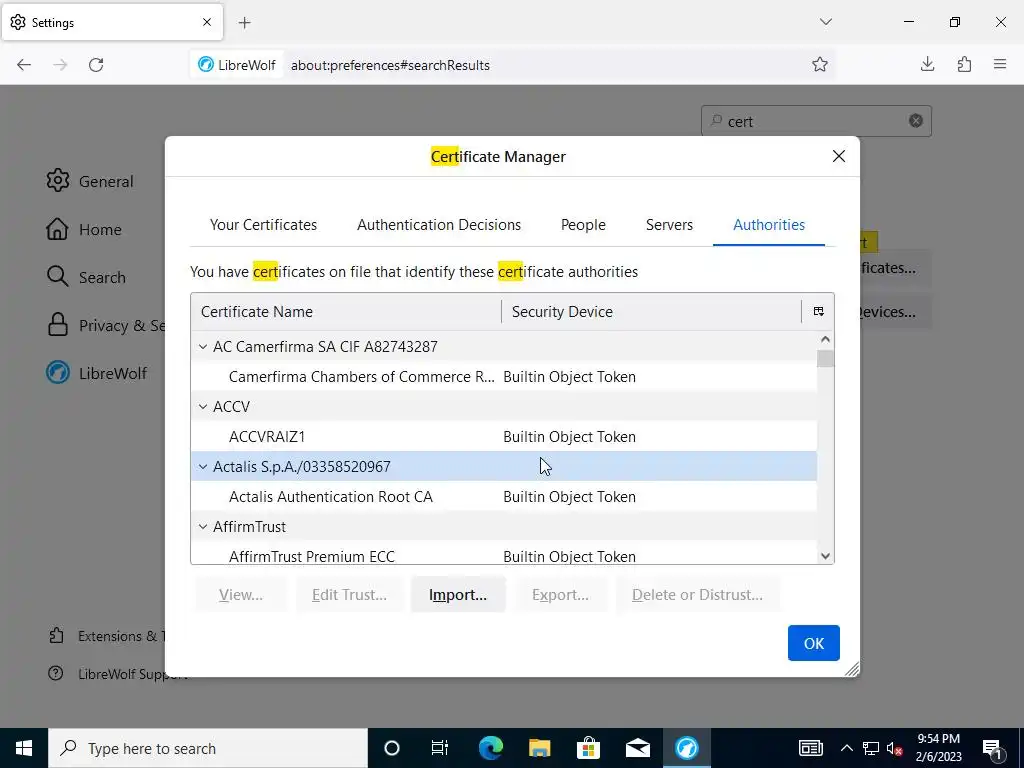This screenshot has height=768, width=1024.
Task: Clear the cert search field
Action: coord(916,121)
